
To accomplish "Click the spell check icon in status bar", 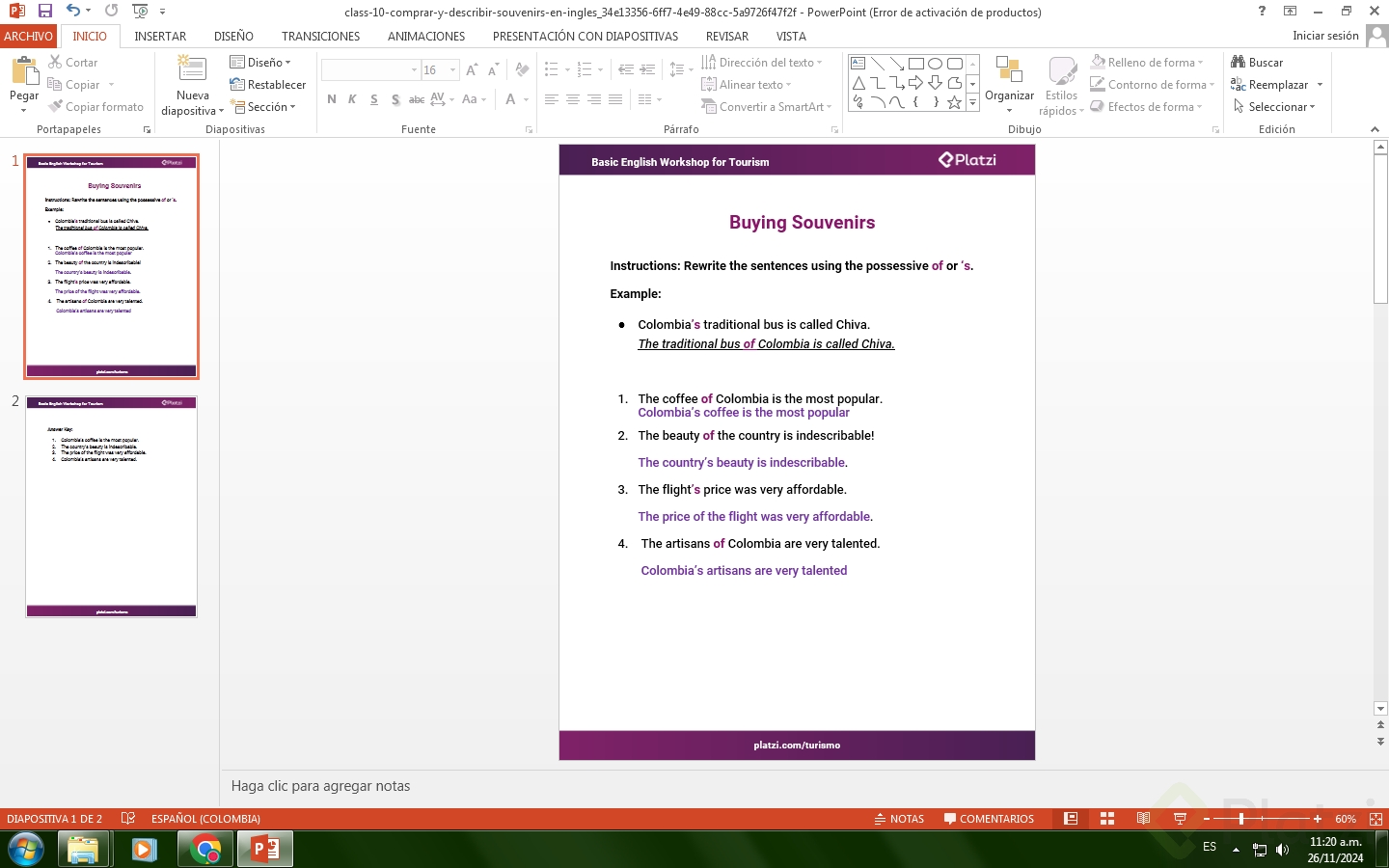I will click(128, 819).
